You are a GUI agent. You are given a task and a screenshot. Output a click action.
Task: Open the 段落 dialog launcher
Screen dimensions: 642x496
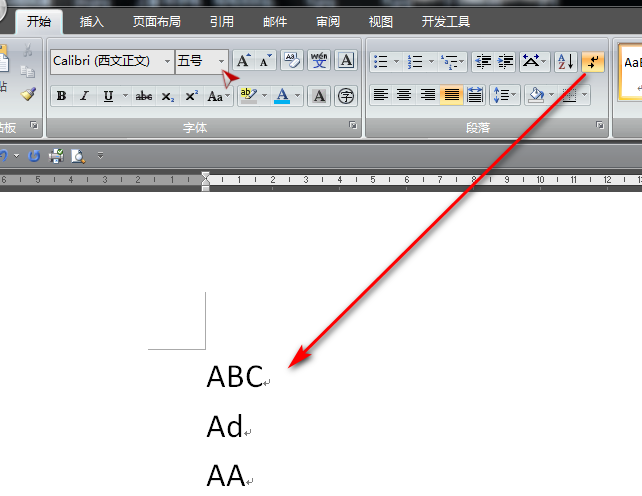pyautogui.click(x=600, y=125)
